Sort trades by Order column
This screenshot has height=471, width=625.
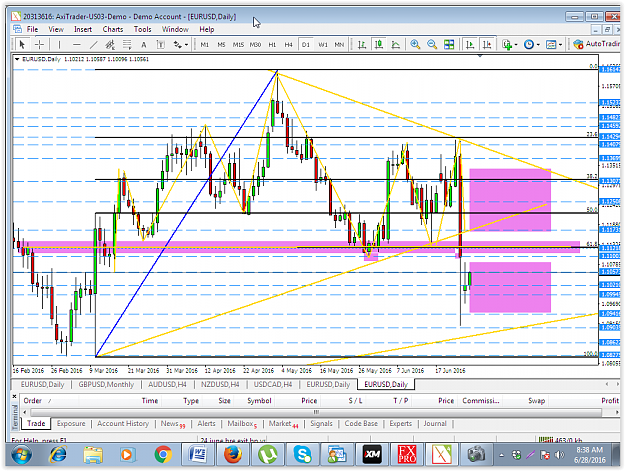[x=32, y=400]
